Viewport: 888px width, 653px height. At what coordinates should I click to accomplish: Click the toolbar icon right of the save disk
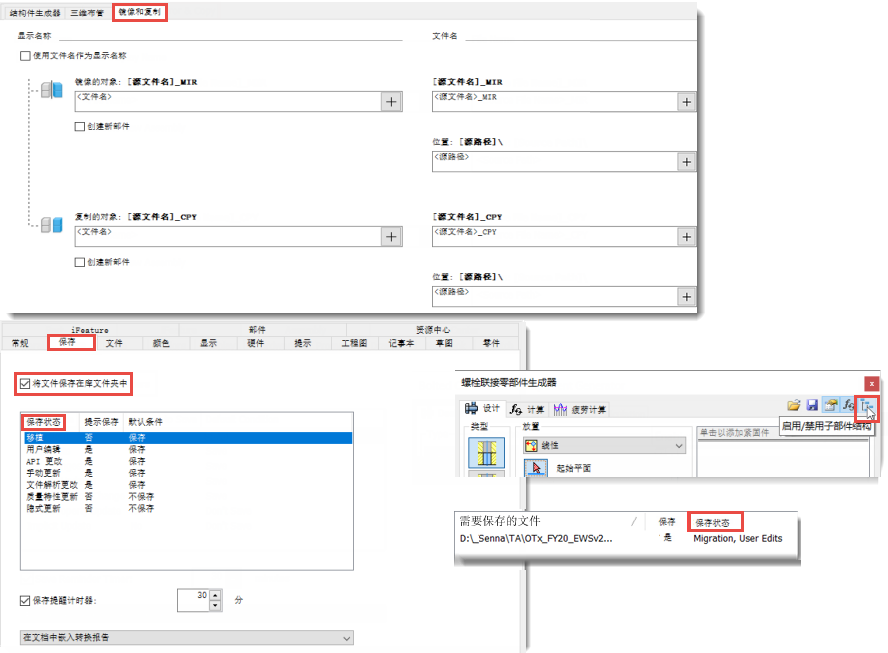[x=831, y=405]
